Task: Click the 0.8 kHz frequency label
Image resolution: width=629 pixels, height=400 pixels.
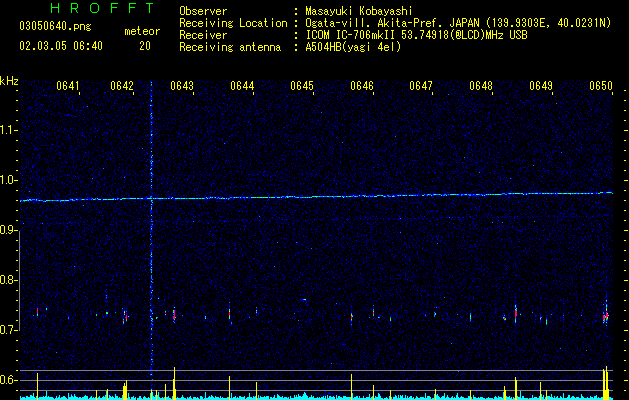Action: coord(9,280)
